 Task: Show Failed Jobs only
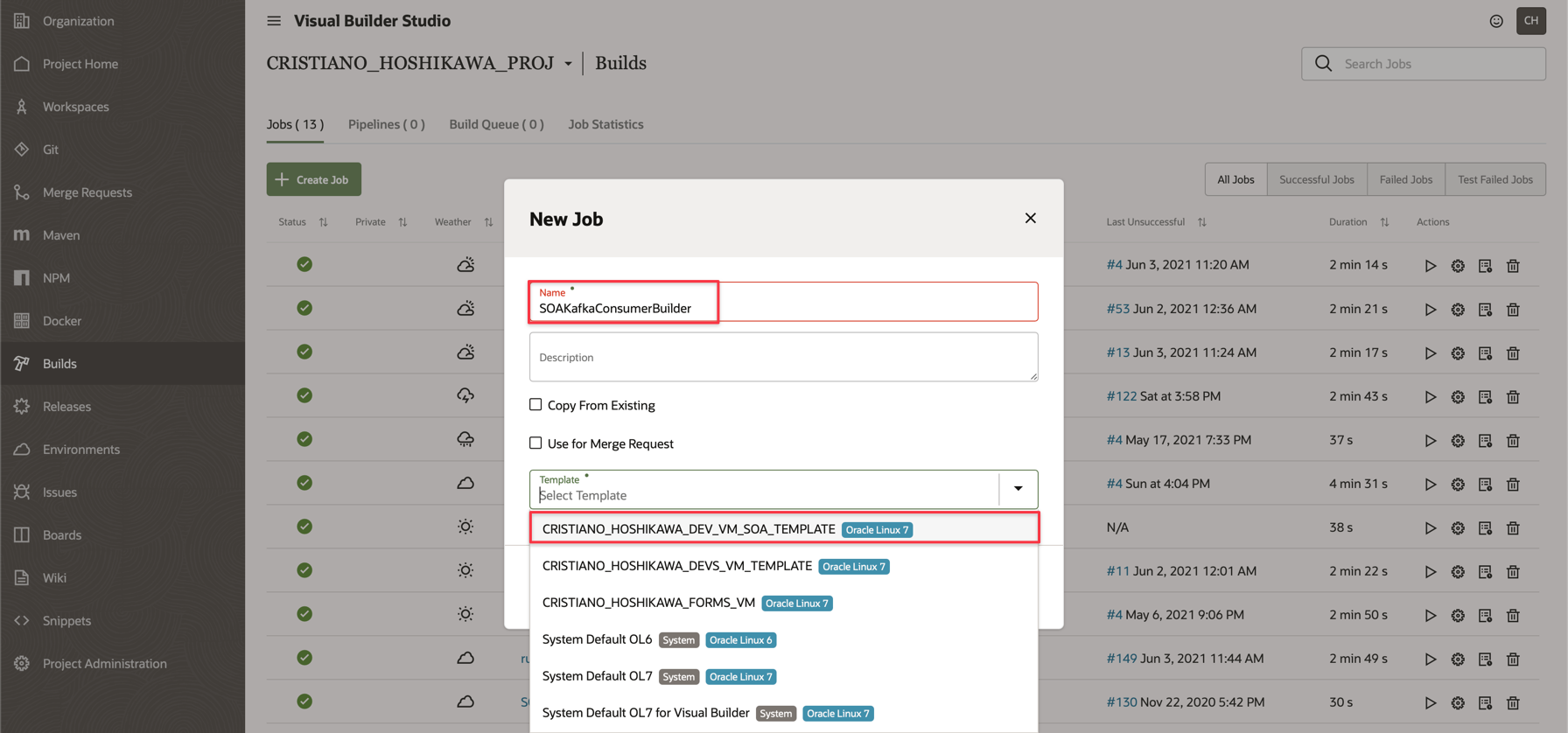click(x=1405, y=179)
